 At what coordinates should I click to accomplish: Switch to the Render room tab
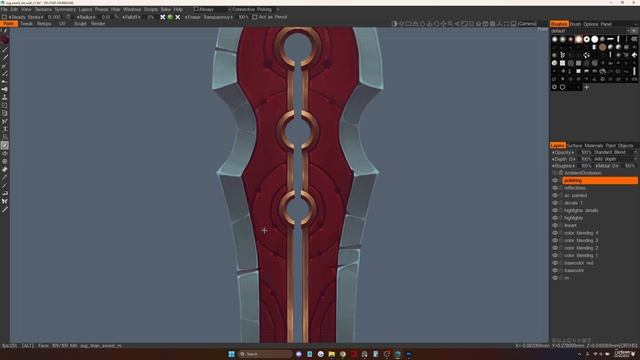coord(98,24)
